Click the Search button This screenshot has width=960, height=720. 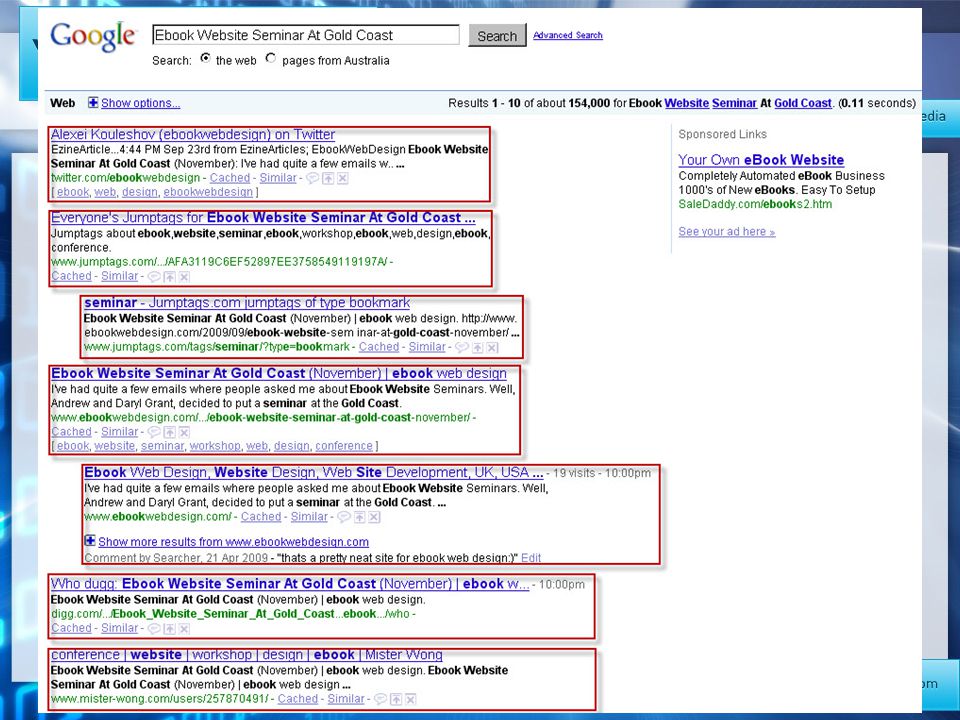[497, 36]
